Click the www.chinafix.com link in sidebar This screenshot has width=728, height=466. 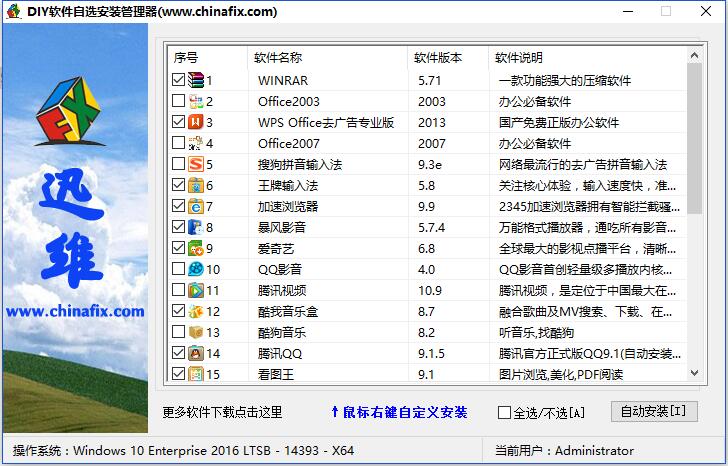click(75, 311)
